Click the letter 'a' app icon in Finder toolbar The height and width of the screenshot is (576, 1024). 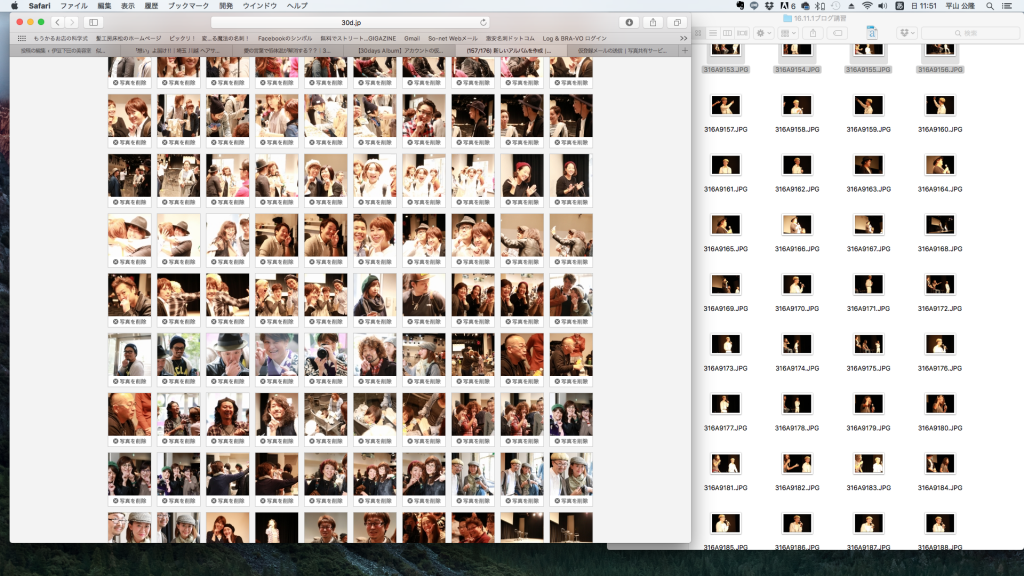[x=872, y=33]
